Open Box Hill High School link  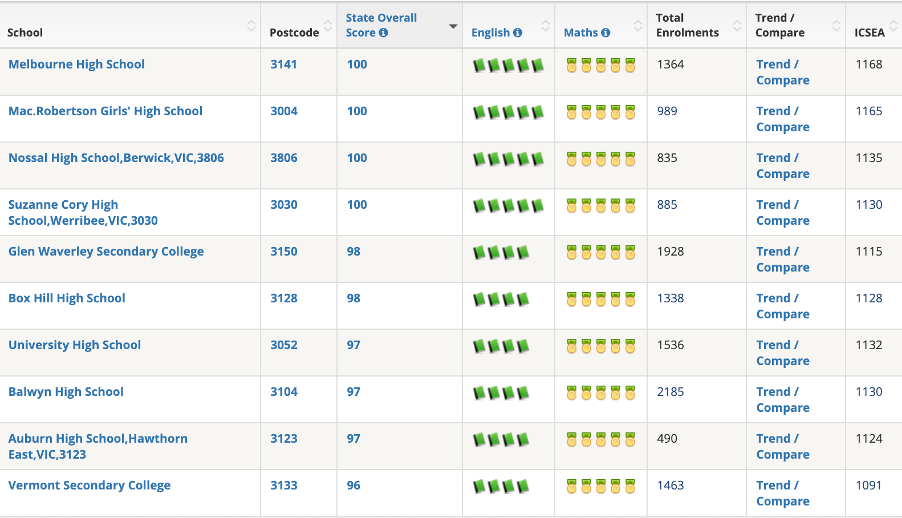(x=67, y=298)
